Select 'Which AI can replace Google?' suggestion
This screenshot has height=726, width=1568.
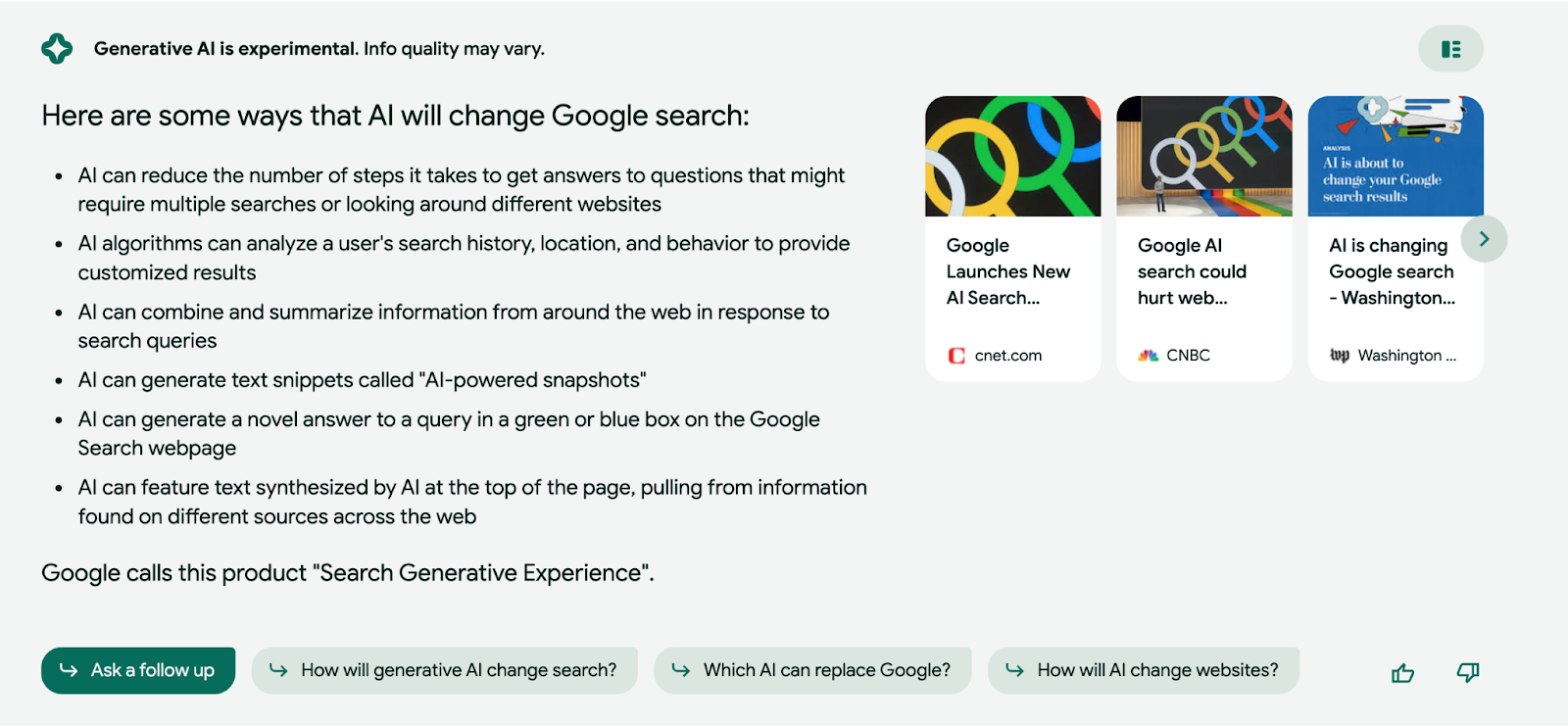[x=812, y=670]
